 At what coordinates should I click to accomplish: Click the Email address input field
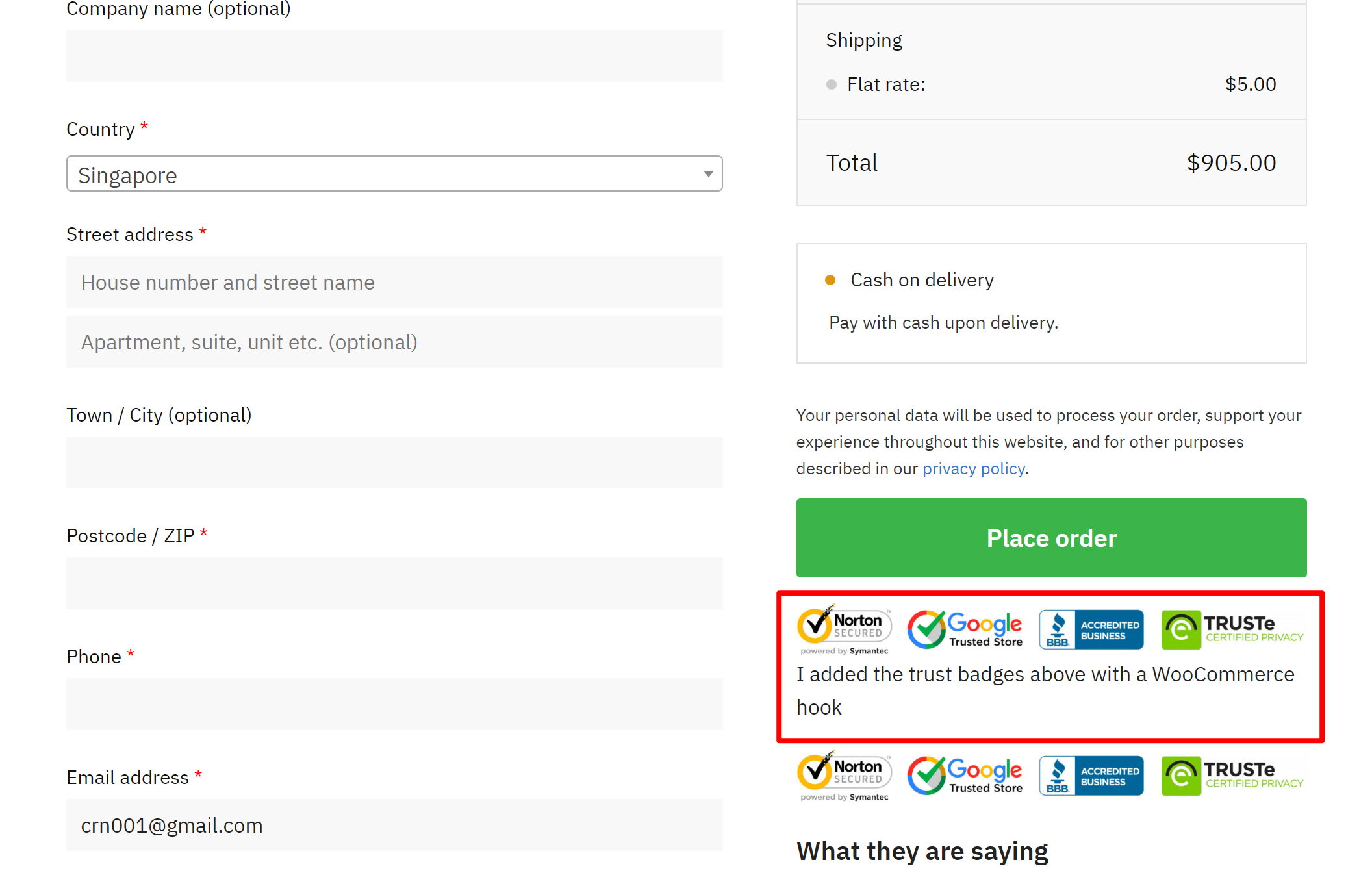(x=395, y=825)
